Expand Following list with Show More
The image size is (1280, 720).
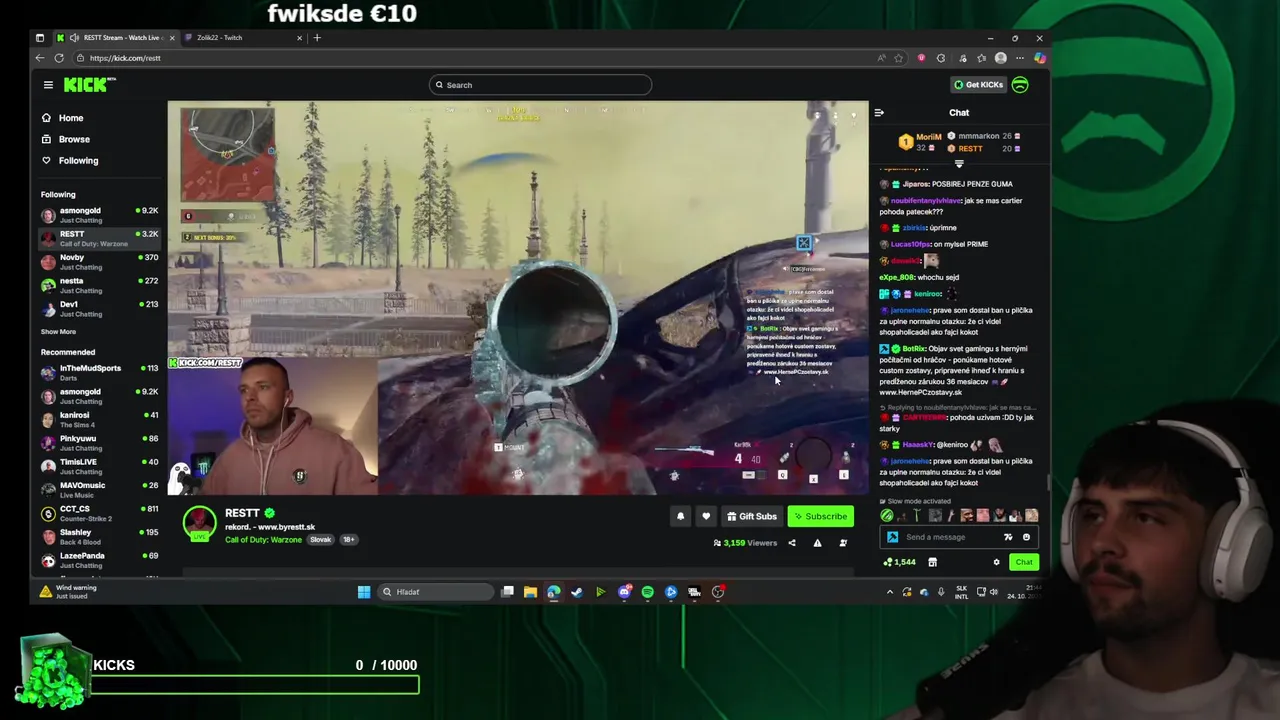point(58,331)
